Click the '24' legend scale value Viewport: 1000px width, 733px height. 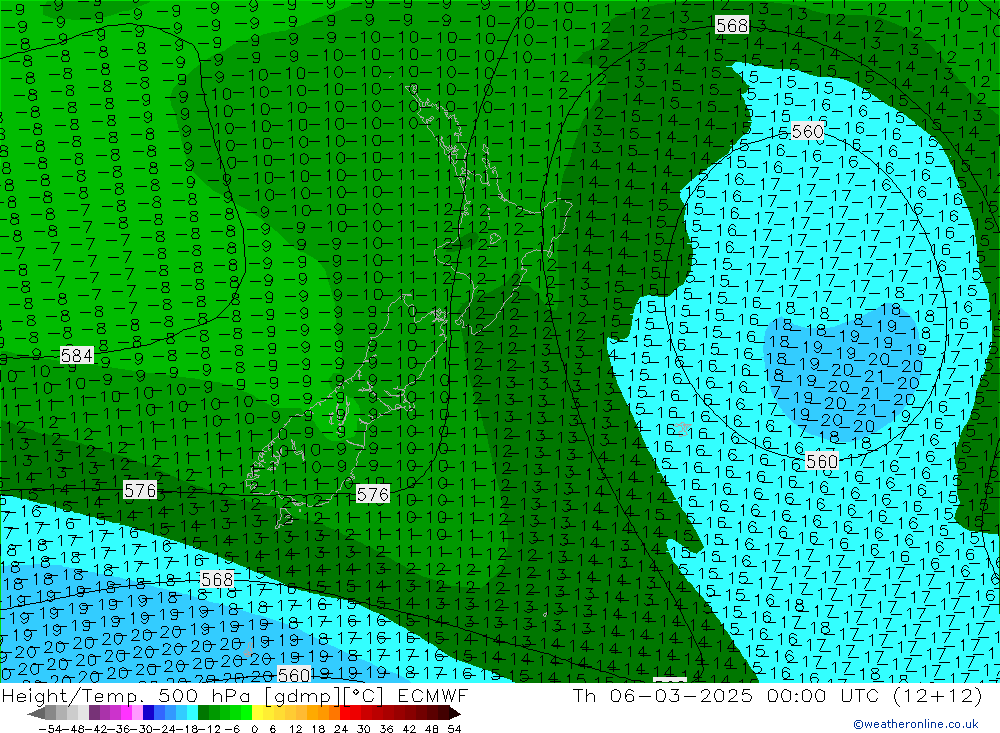[x=341, y=729]
